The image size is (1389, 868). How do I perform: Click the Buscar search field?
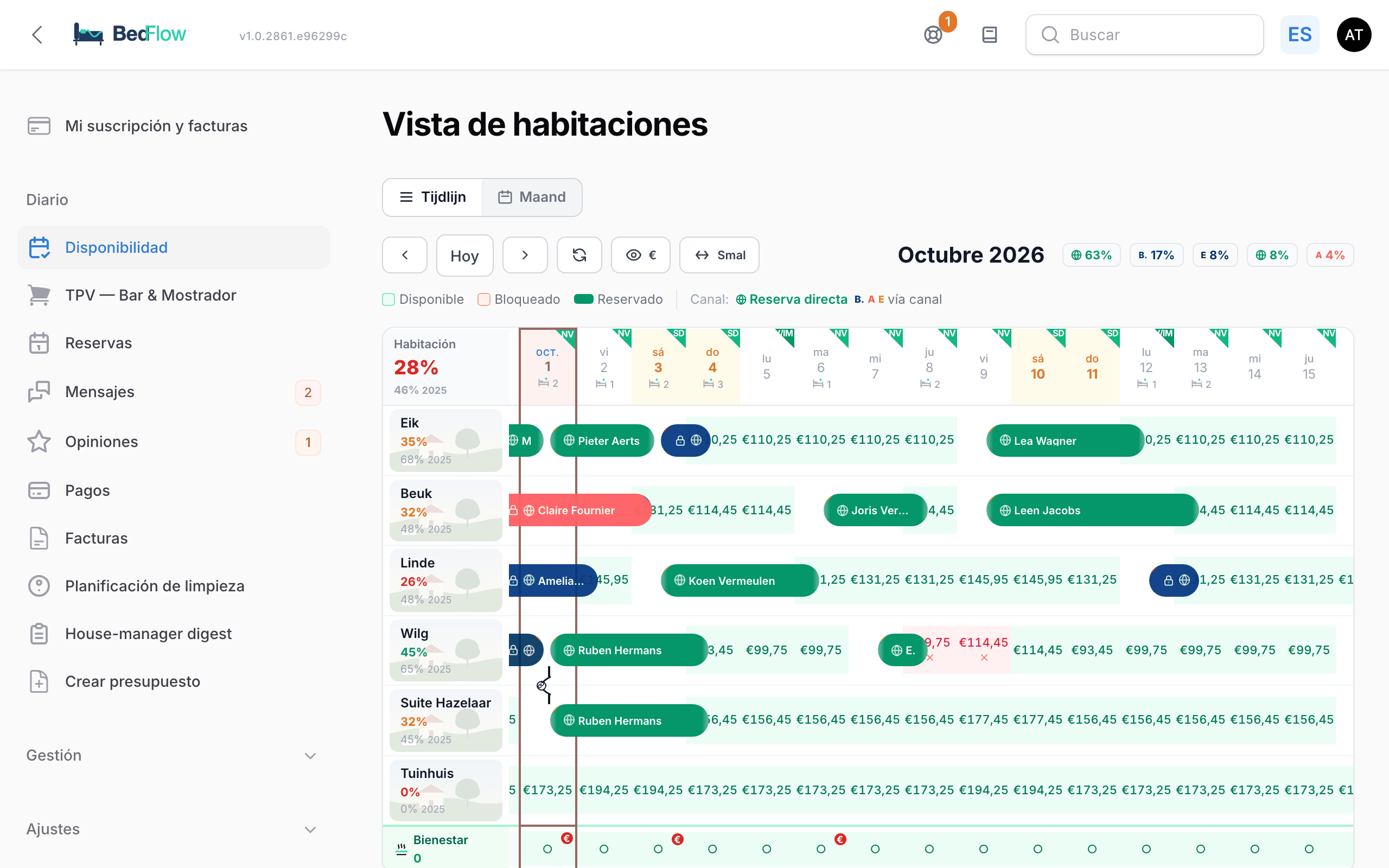pyautogui.click(x=1144, y=34)
